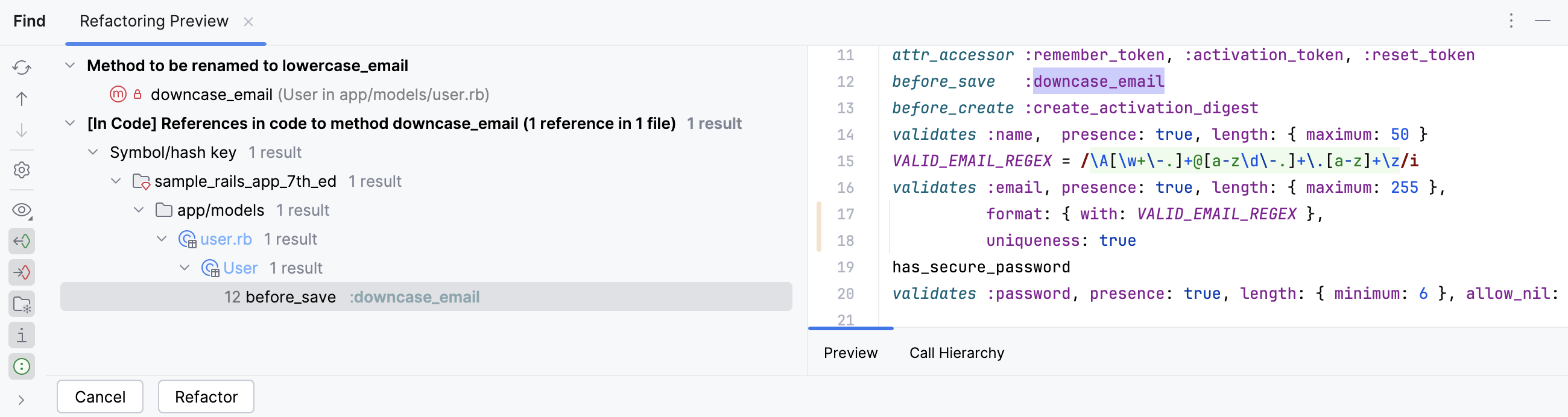Open the three-dot options menu
The width and height of the screenshot is (1568, 417).
point(1511,21)
